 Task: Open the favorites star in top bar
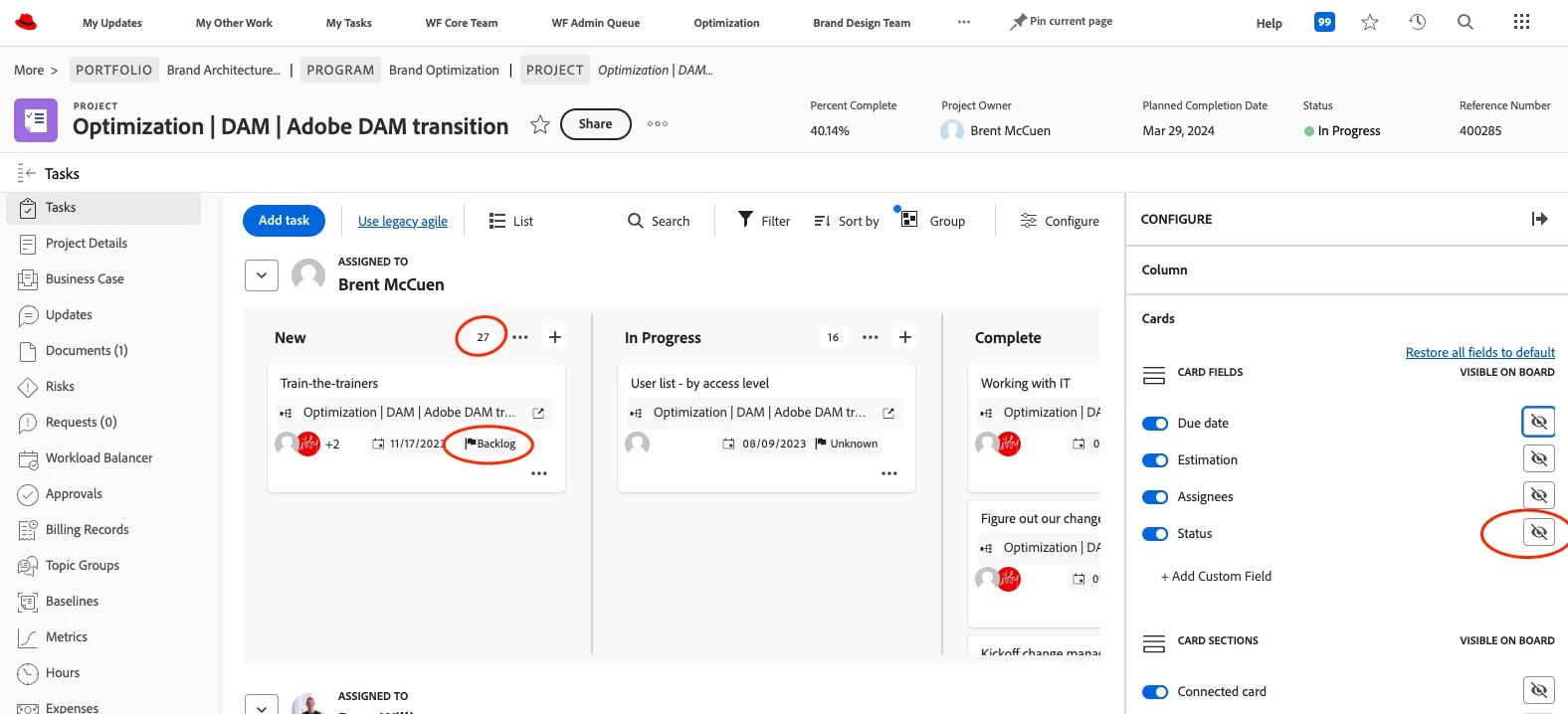click(1370, 22)
